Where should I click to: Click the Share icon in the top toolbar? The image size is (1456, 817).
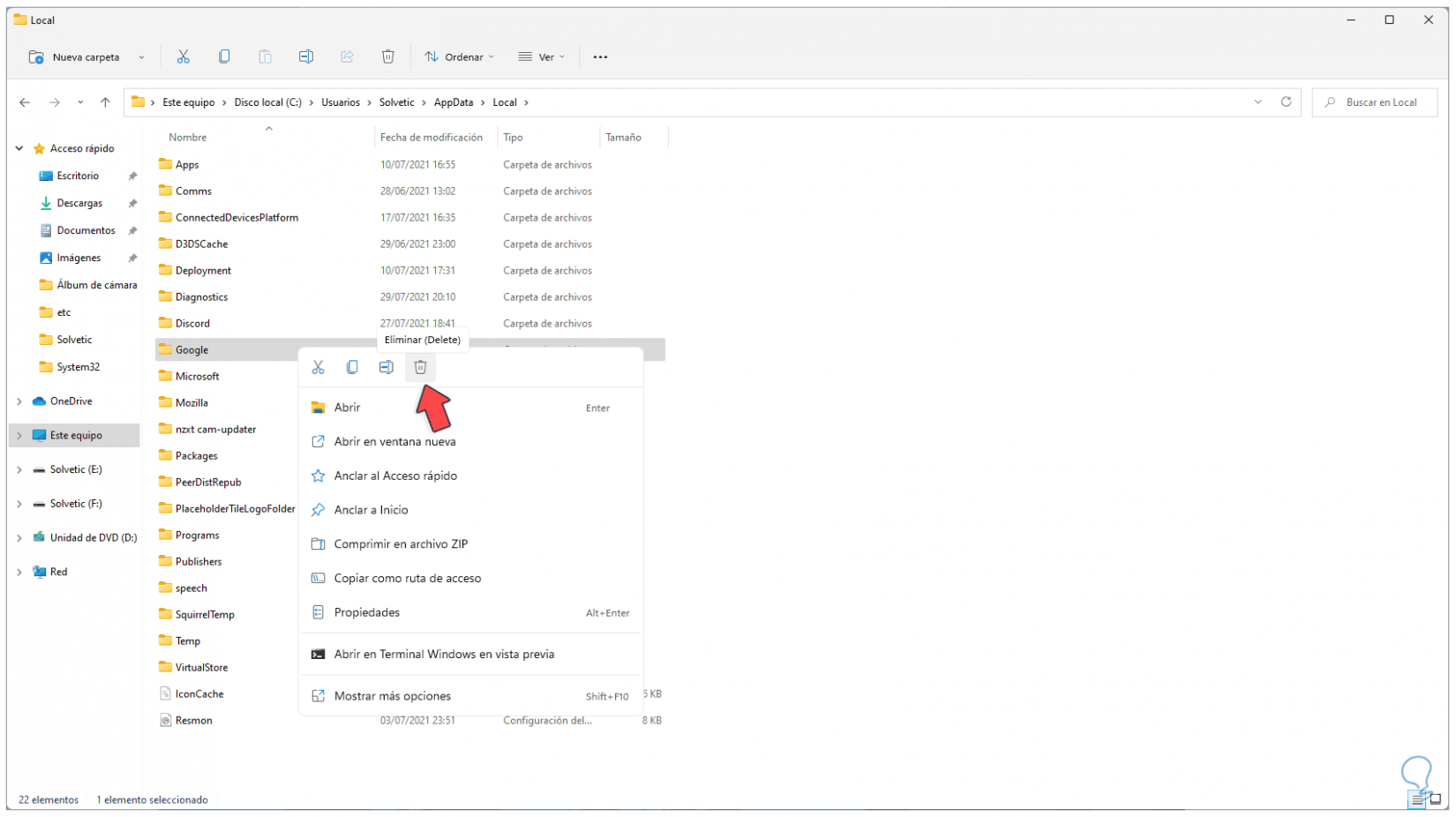click(x=347, y=56)
